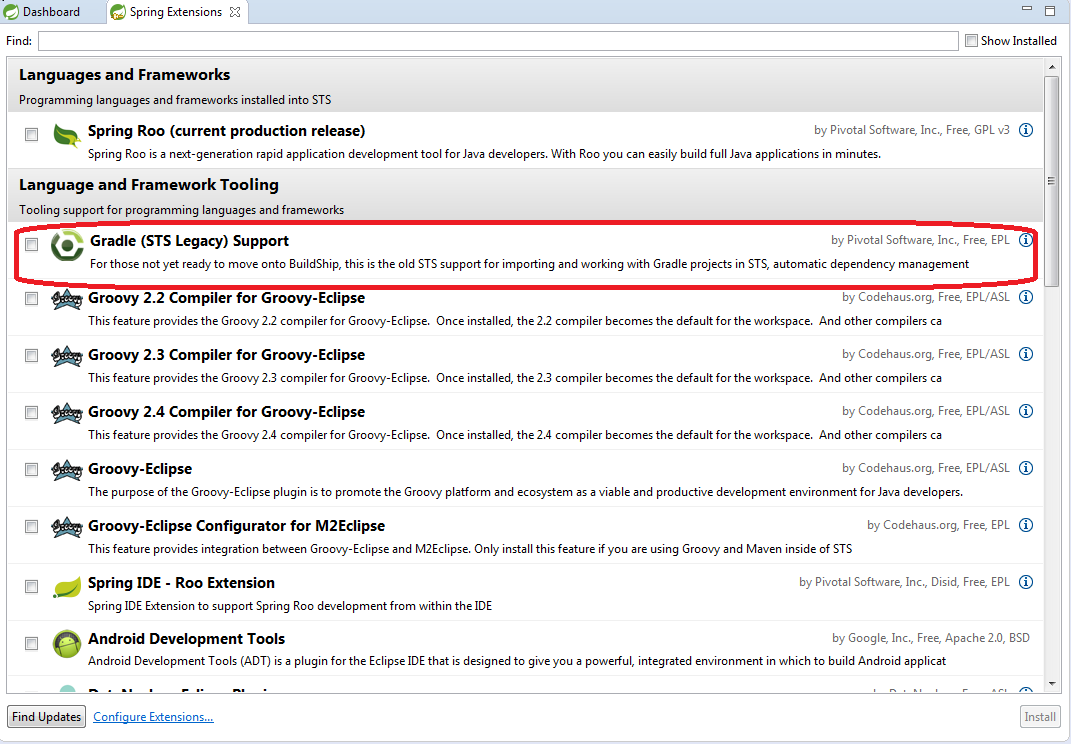1071x744 pixels.
Task: Select the Android Development Tools title
Action: coord(186,639)
